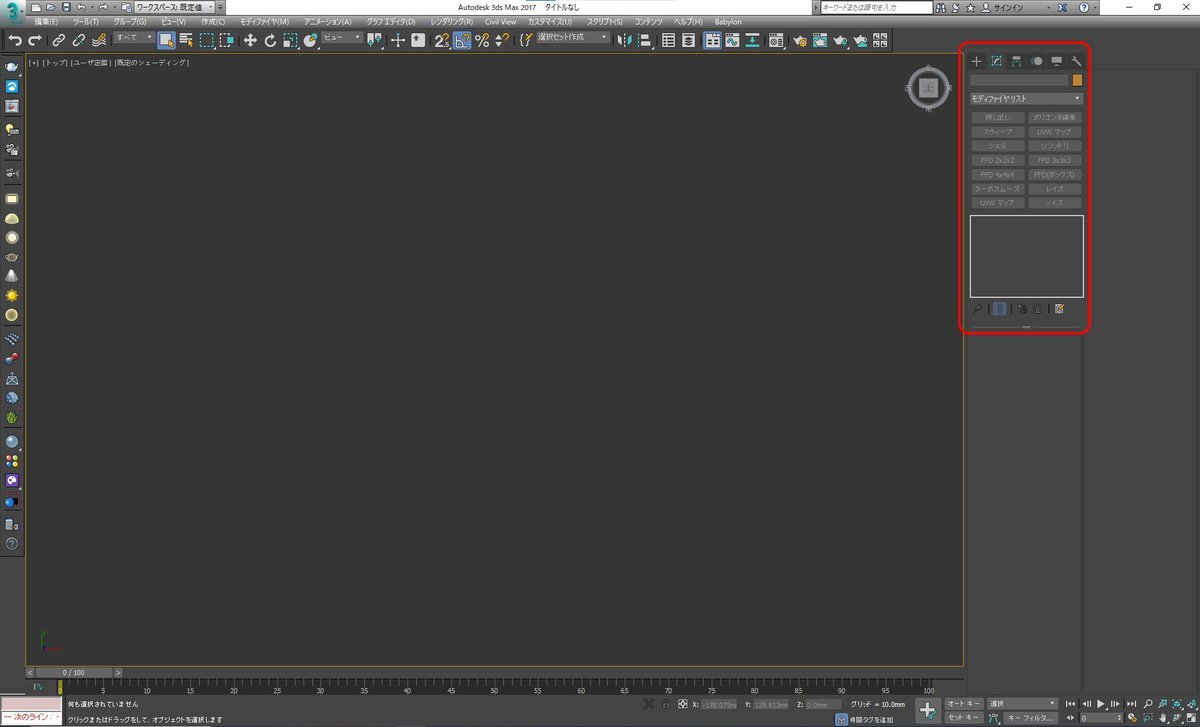Click the Render Production teapot icon
This screenshot has height=727, width=1200.
click(x=840, y=41)
